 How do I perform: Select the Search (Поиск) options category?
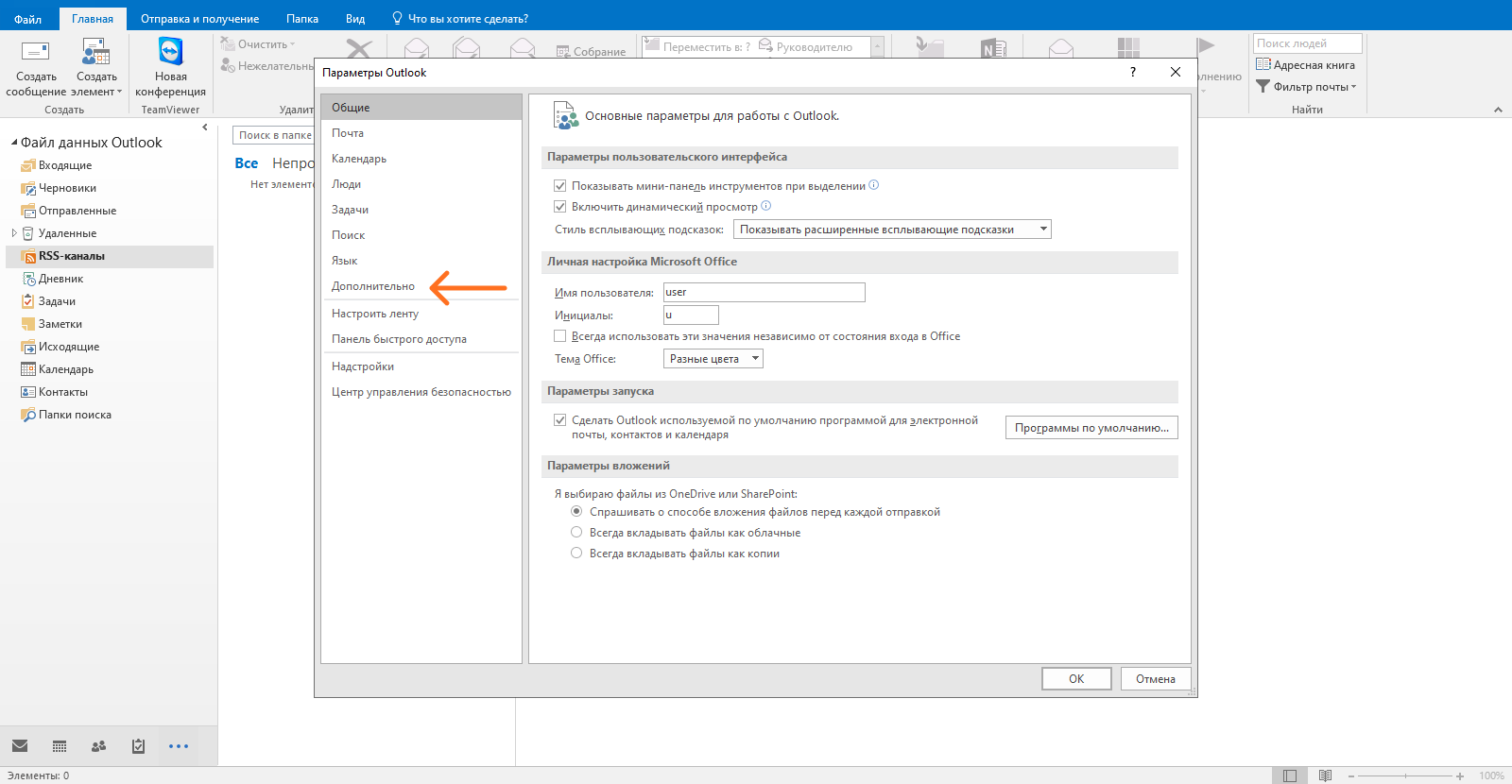click(421, 235)
